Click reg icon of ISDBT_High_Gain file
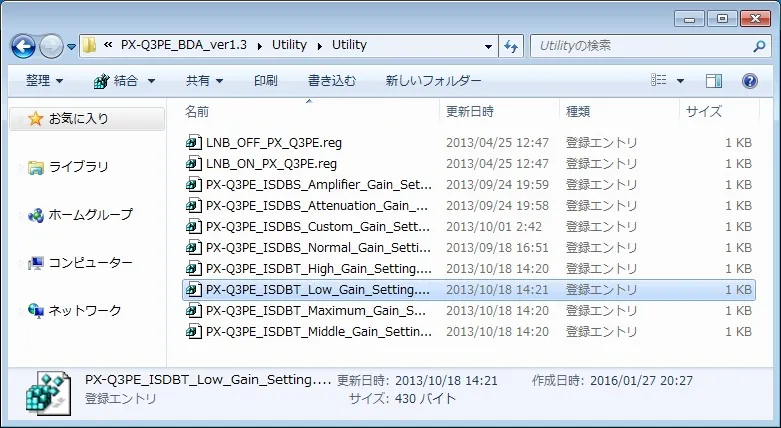The image size is (781, 428). point(194,269)
